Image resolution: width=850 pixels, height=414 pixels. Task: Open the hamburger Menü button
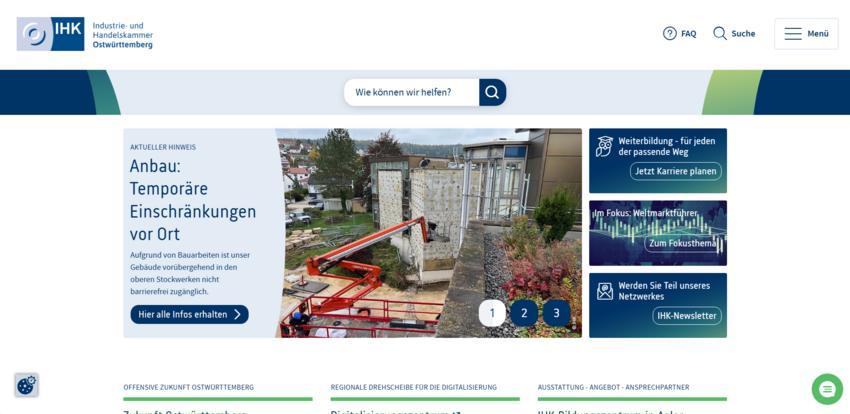pos(806,33)
